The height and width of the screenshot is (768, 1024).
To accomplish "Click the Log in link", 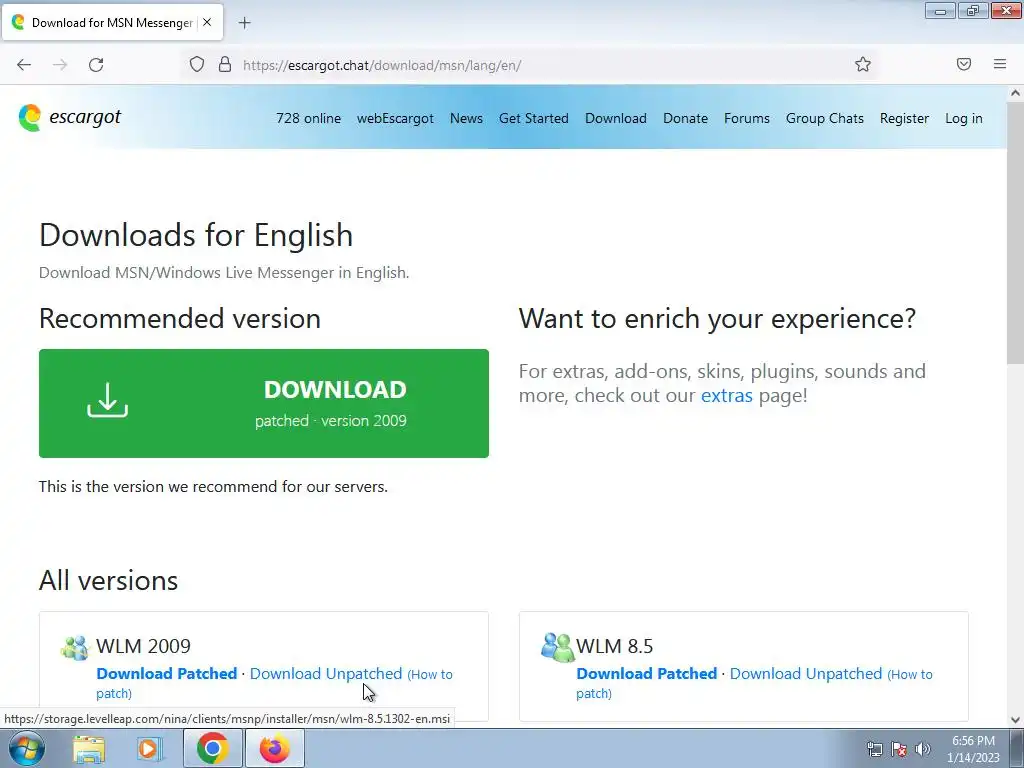I will 963,118.
